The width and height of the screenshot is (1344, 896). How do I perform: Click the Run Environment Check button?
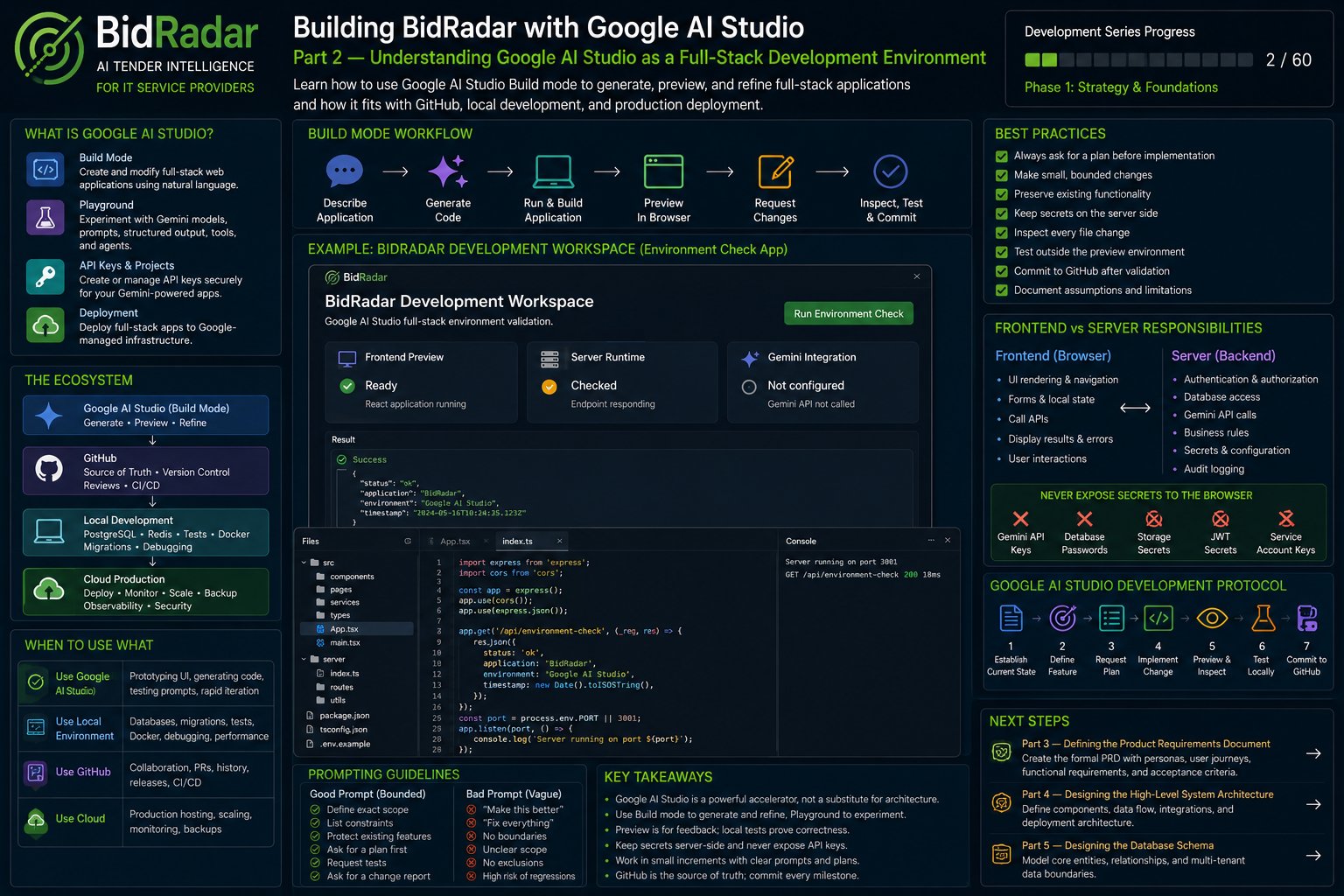click(849, 313)
